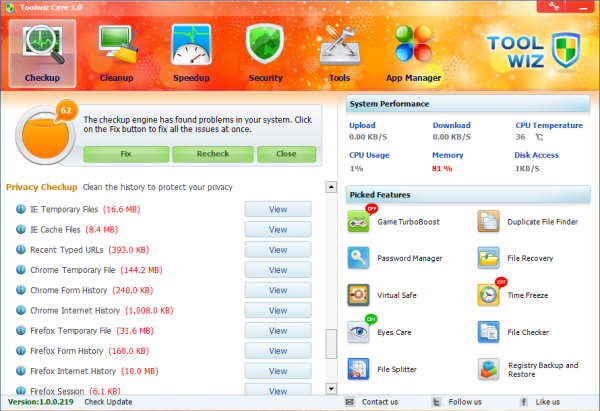Click Like us Facebook link
600x411 pixels.
[548, 402]
